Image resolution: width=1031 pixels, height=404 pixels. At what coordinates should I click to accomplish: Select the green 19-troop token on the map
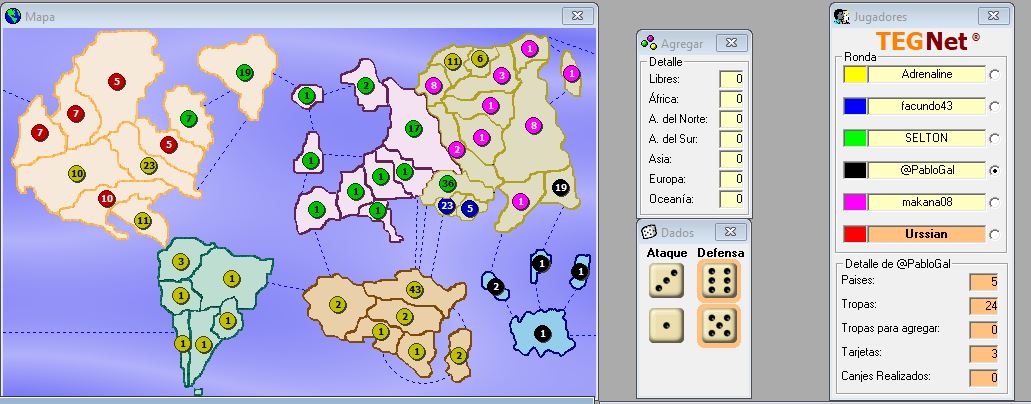[x=245, y=72]
